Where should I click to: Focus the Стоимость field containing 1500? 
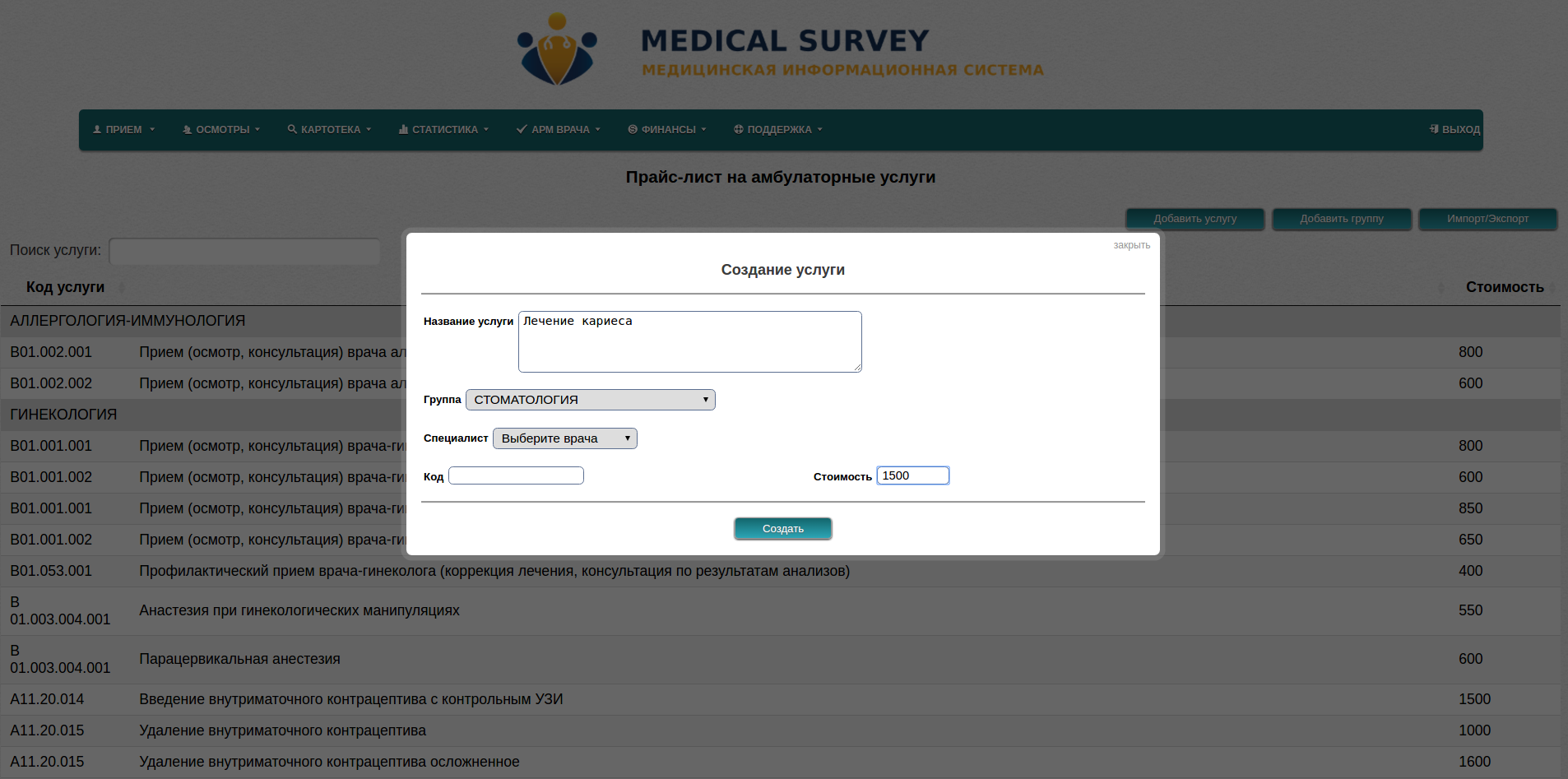click(x=912, y=475)
